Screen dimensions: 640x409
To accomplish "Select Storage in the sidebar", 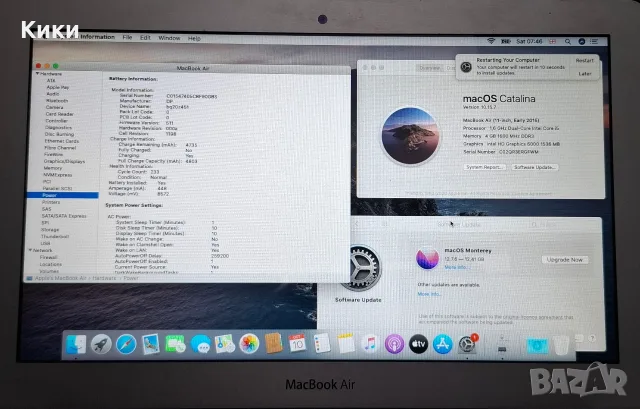I will click(x=50, y=230).
